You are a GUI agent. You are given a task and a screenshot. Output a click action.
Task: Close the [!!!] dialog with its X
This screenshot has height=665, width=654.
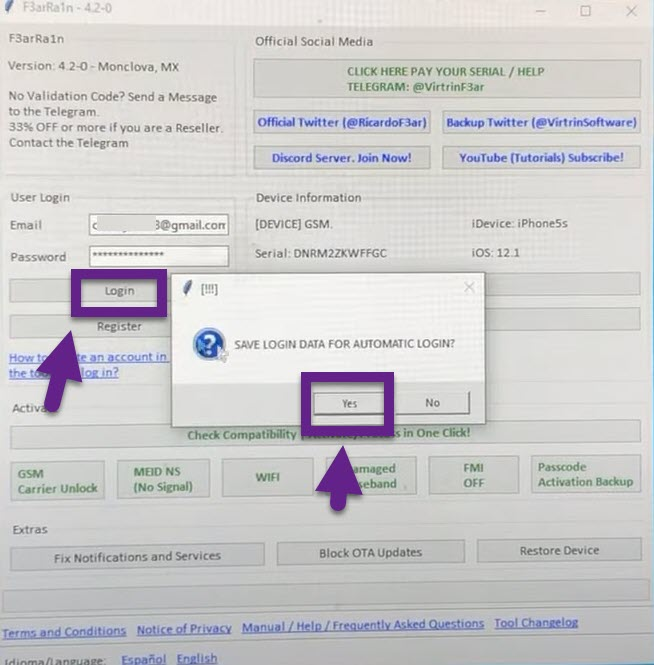pyautogui.click(x=469, y=288)
